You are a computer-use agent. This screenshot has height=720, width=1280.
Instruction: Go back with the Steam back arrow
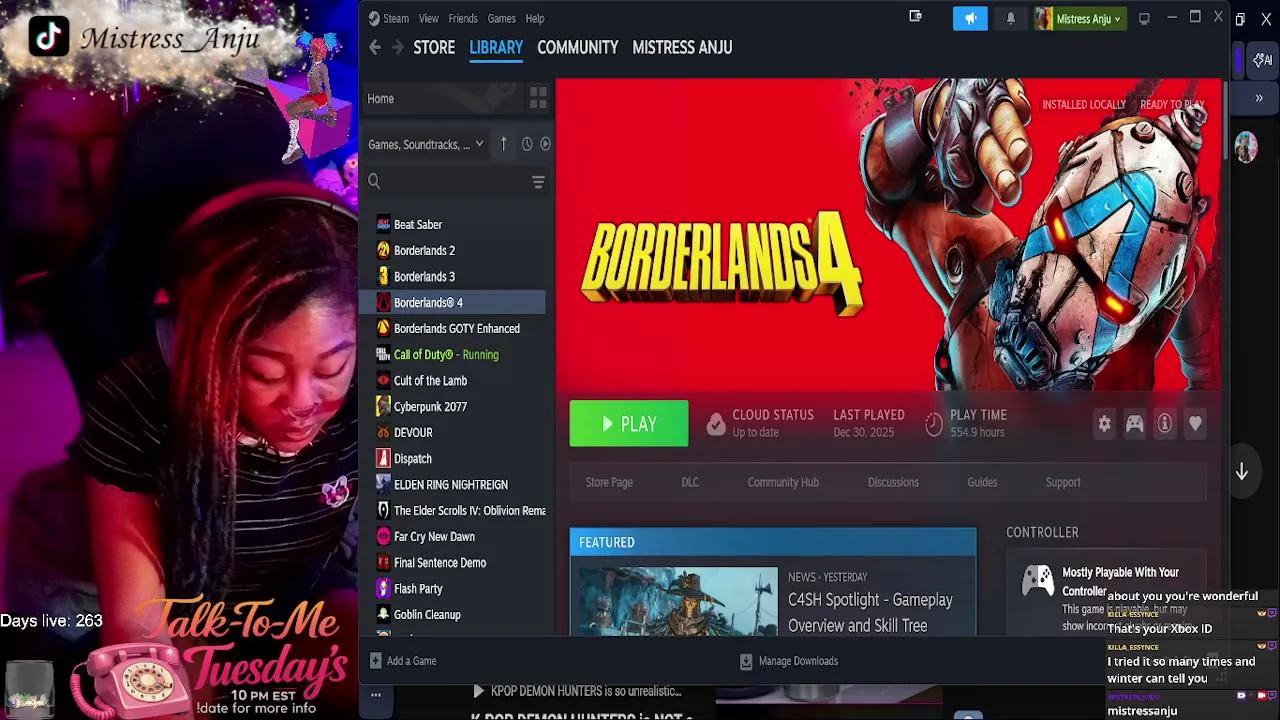375,47
